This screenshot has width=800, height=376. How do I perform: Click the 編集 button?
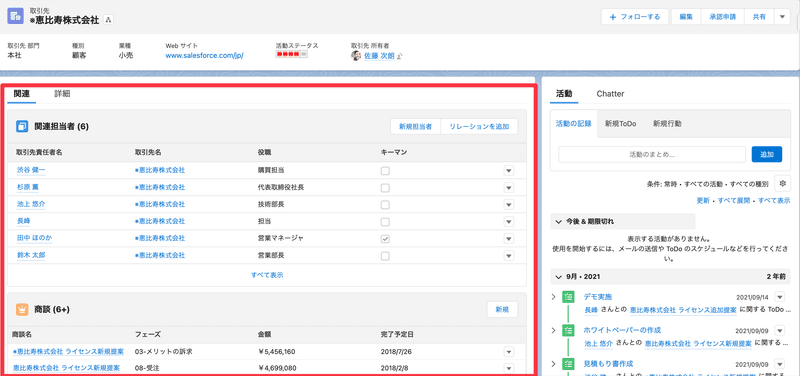coord(686,17)
